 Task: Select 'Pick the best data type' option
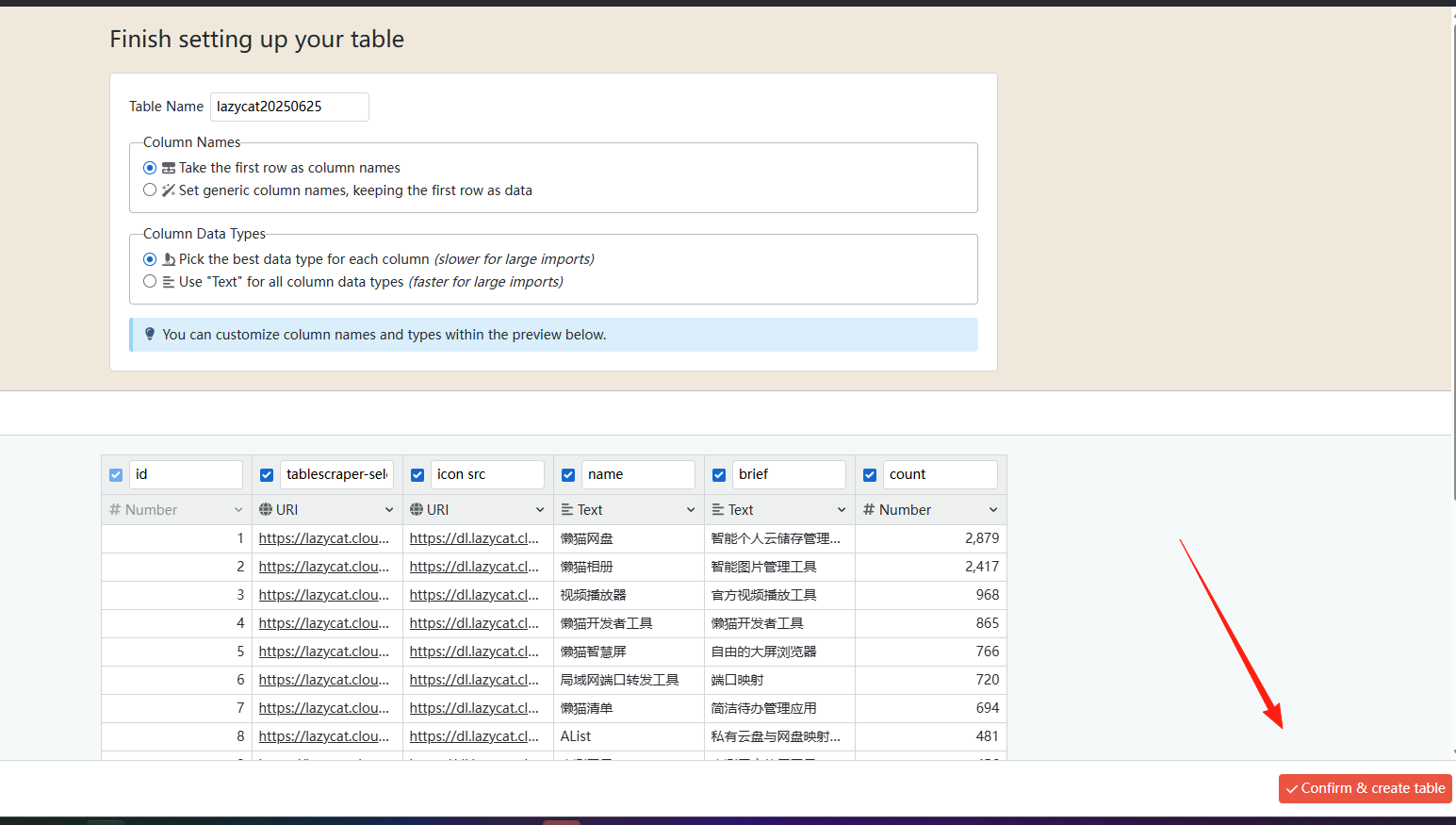point(150,259)
